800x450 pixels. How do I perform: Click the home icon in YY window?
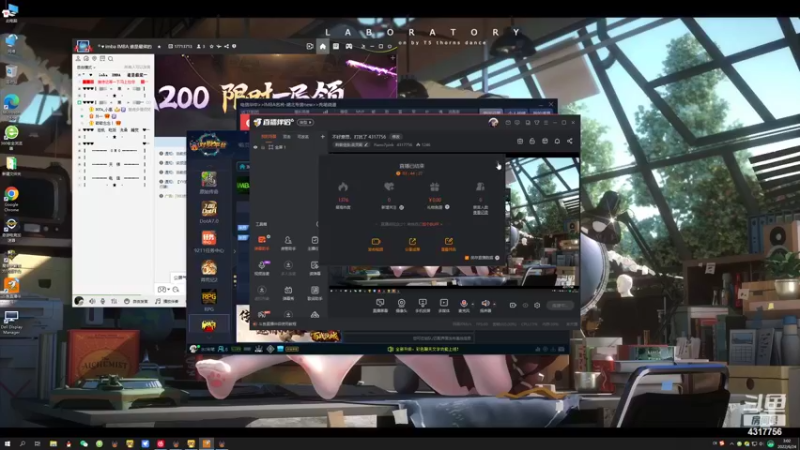(322, 46)
